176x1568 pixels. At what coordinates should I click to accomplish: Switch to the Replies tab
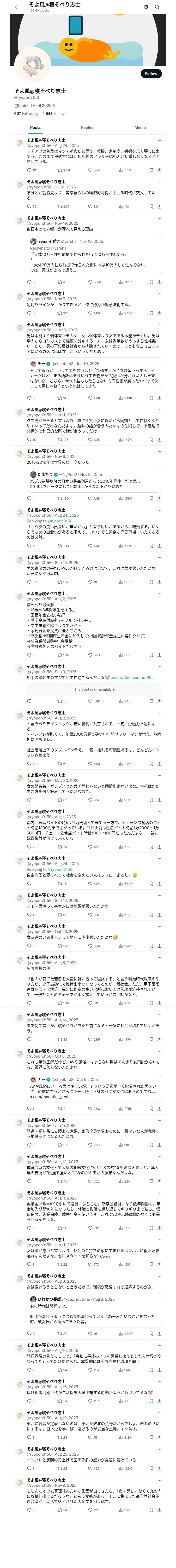coord(87,128)
